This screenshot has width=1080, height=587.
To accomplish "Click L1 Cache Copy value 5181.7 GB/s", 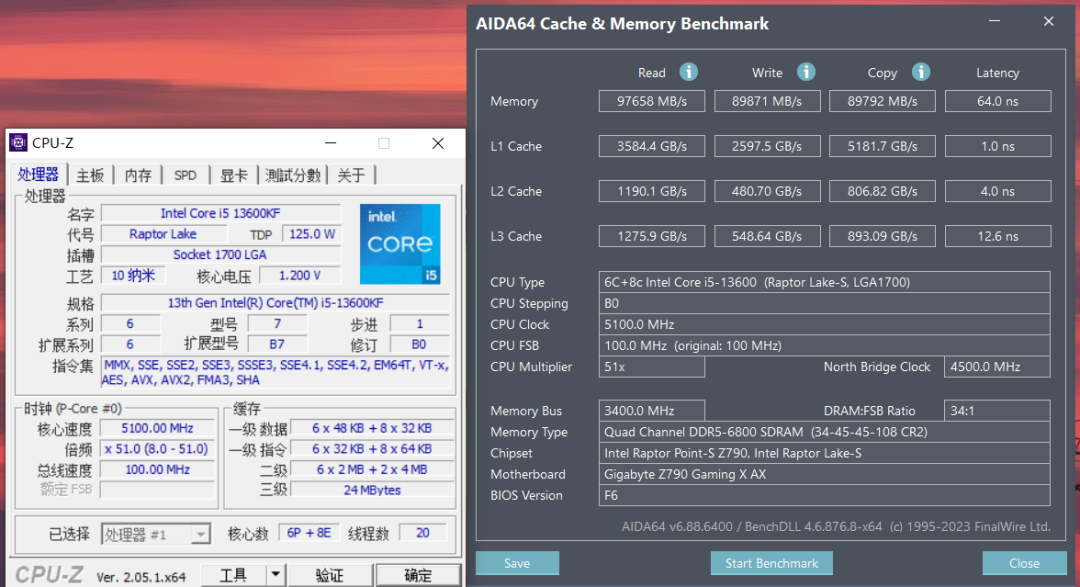I will [882, 146].
